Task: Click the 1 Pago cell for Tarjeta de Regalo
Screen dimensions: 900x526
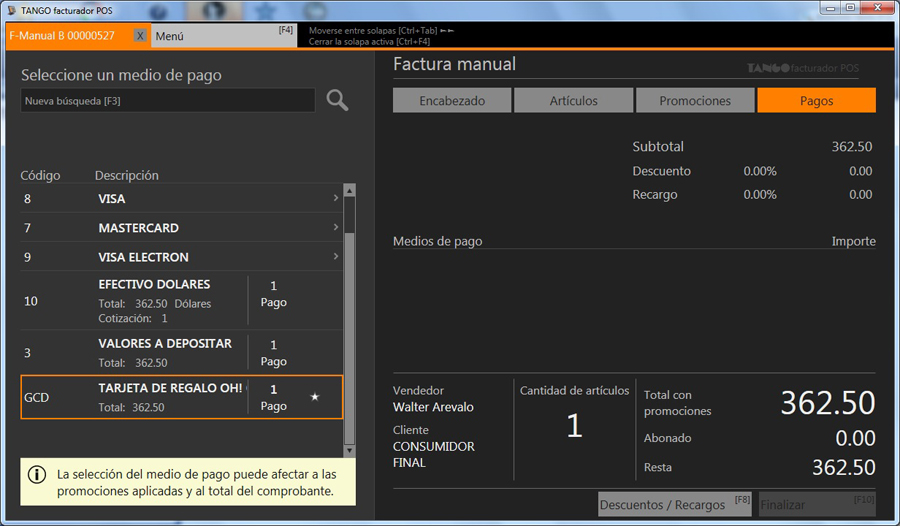Action: [274, 397]
